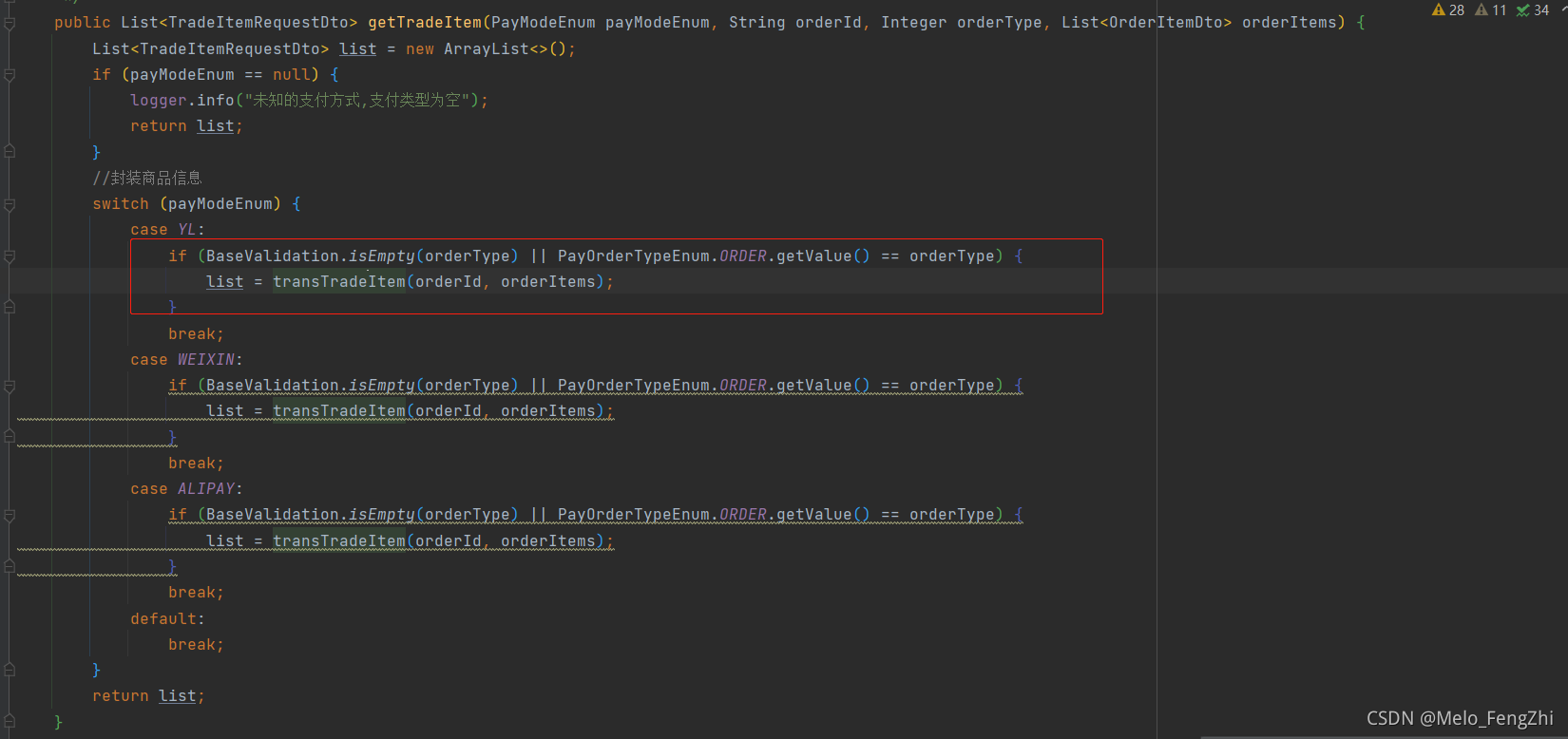Click the 'orderId' parameter in method signature

pyautogui.click(x=829, y=23)
